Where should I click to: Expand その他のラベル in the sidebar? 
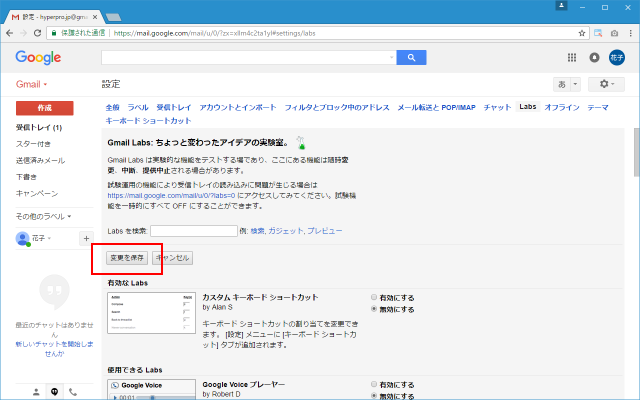(43, 216)
